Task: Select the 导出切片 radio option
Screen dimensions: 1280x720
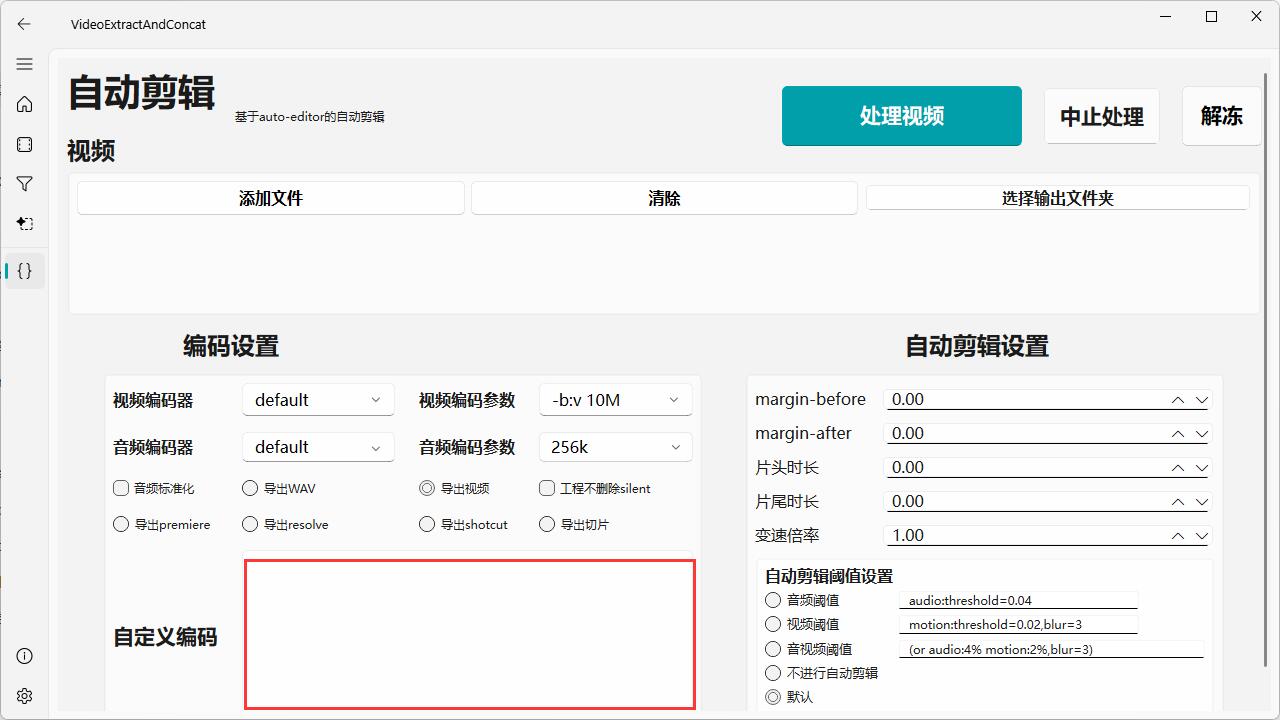Action: (547, 524)
